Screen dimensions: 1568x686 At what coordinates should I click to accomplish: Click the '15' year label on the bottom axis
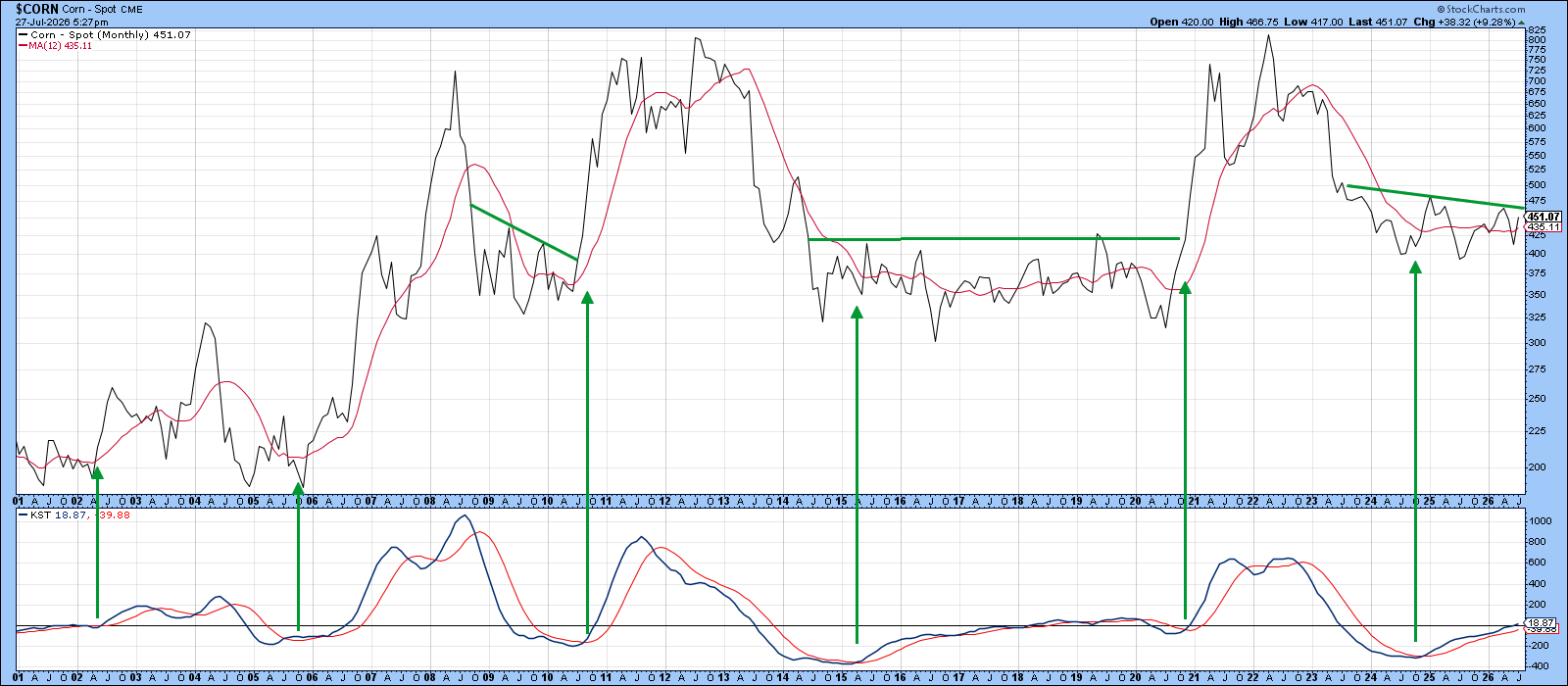pyautogui.click(x=842, y=678)
